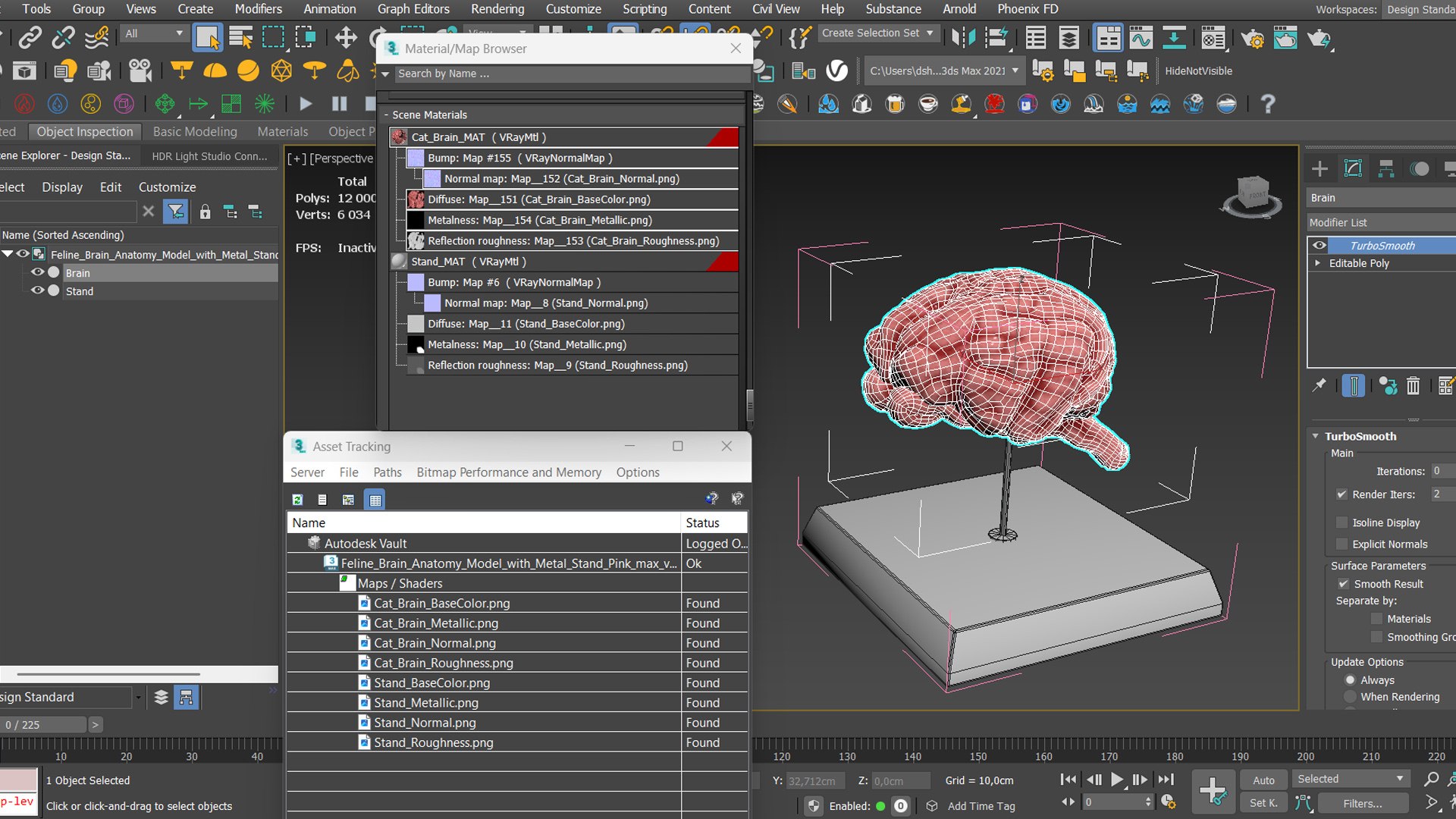Hide the Stand object eye icon
This screenshot has height=819, width=1456.
pos(36,290)
